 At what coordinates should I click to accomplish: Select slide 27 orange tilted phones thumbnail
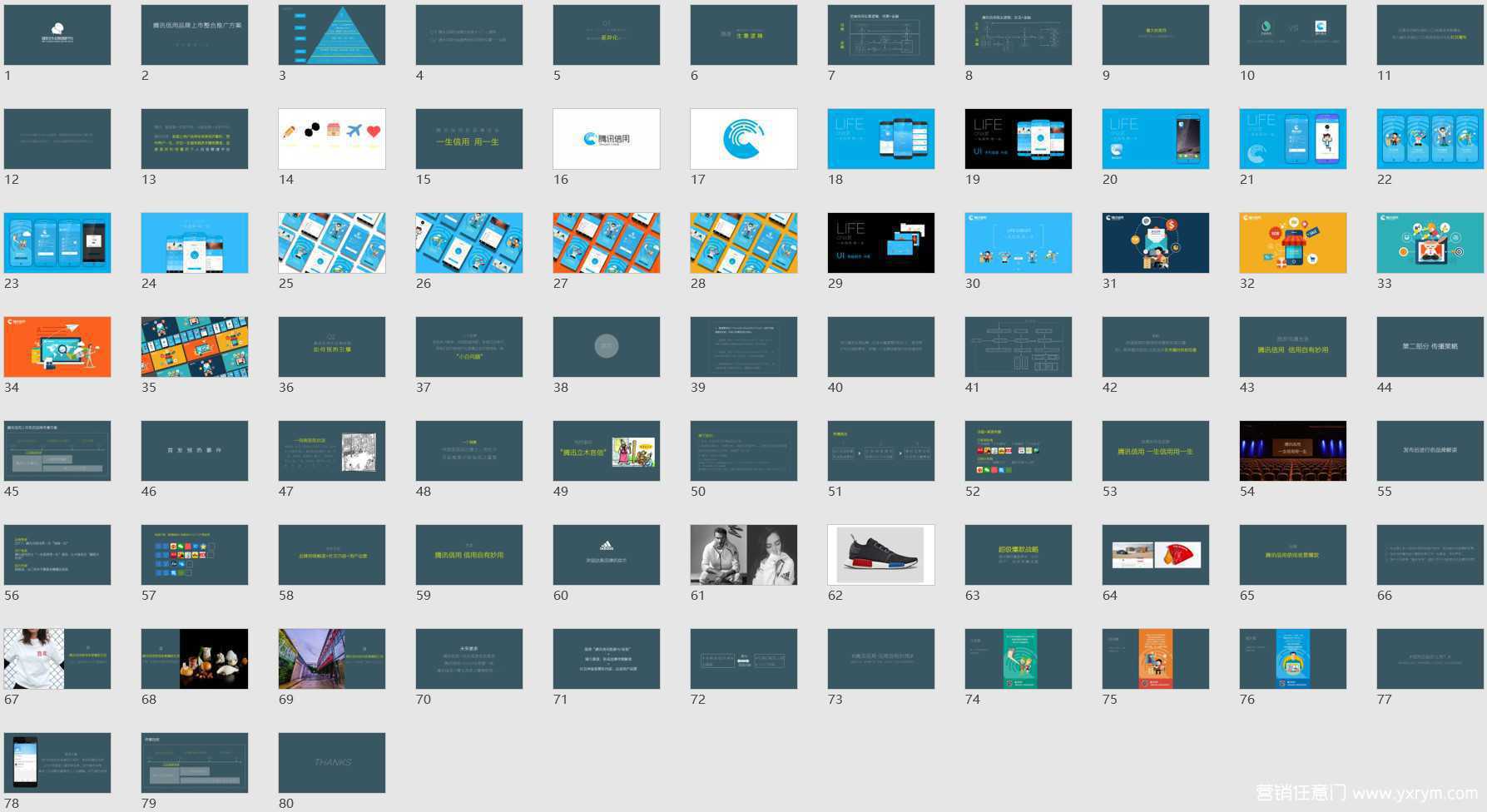pyautogui.click(x=607, y=243)
